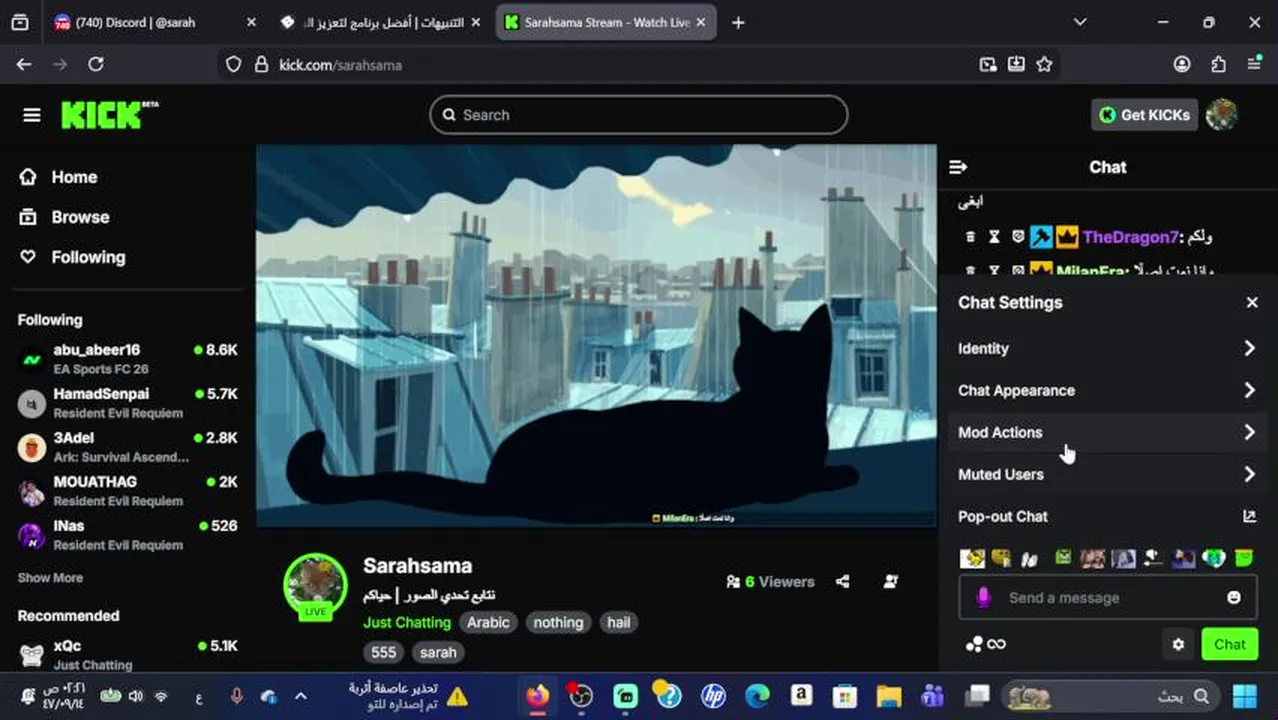Image resolution: width=1278 pixels, height=720 pixels.
Task: Open the user profile avatar menu
Action: pyautogui.click(x=1222, y=115)
